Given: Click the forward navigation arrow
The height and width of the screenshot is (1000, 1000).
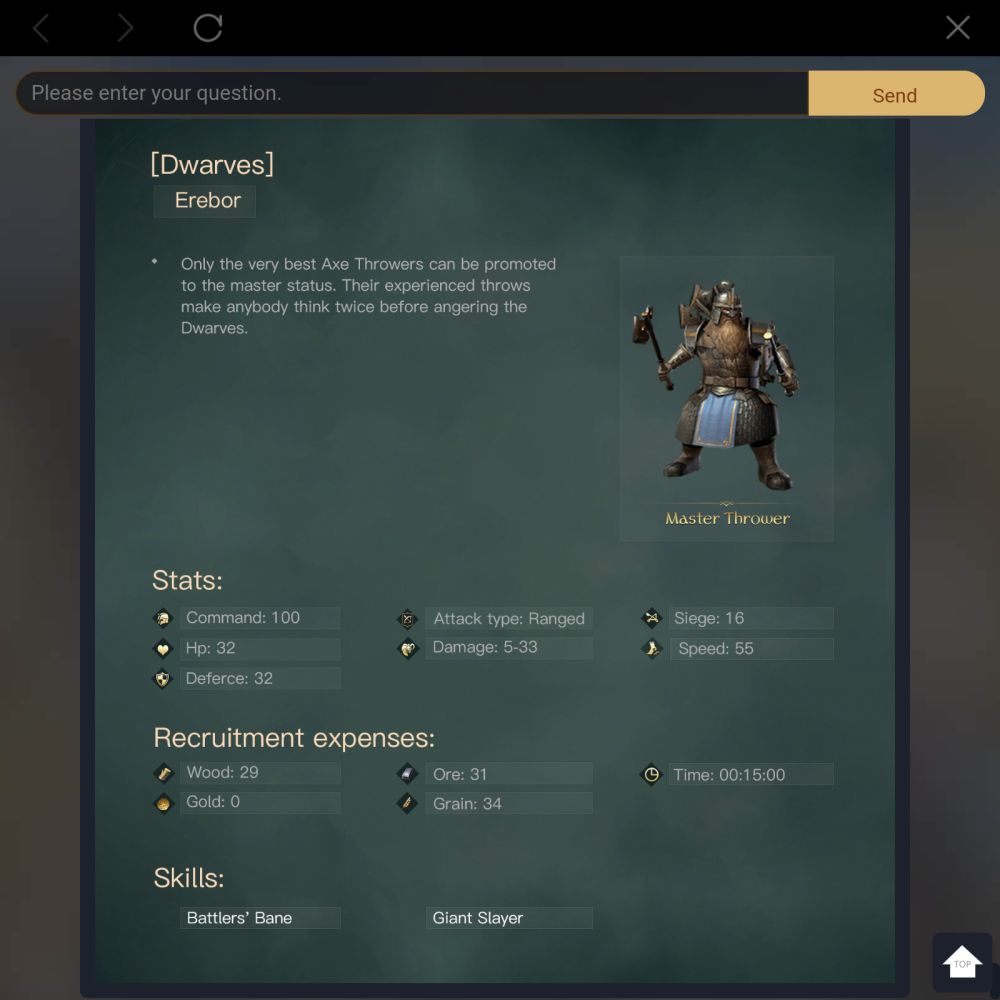Looking at the screenshot, I should tap(126, 28).
